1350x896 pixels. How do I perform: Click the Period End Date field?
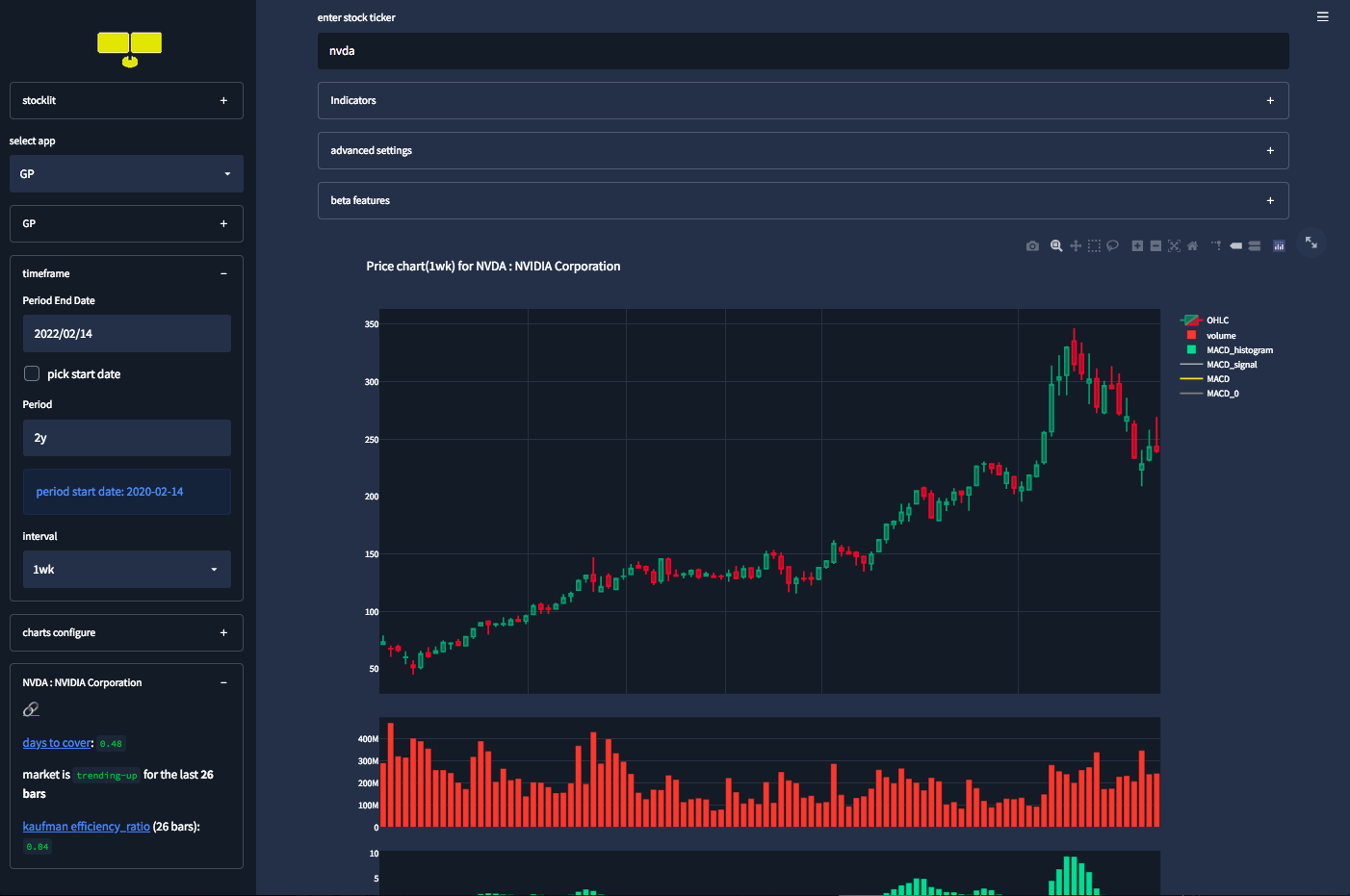click(x=127, y=334)
